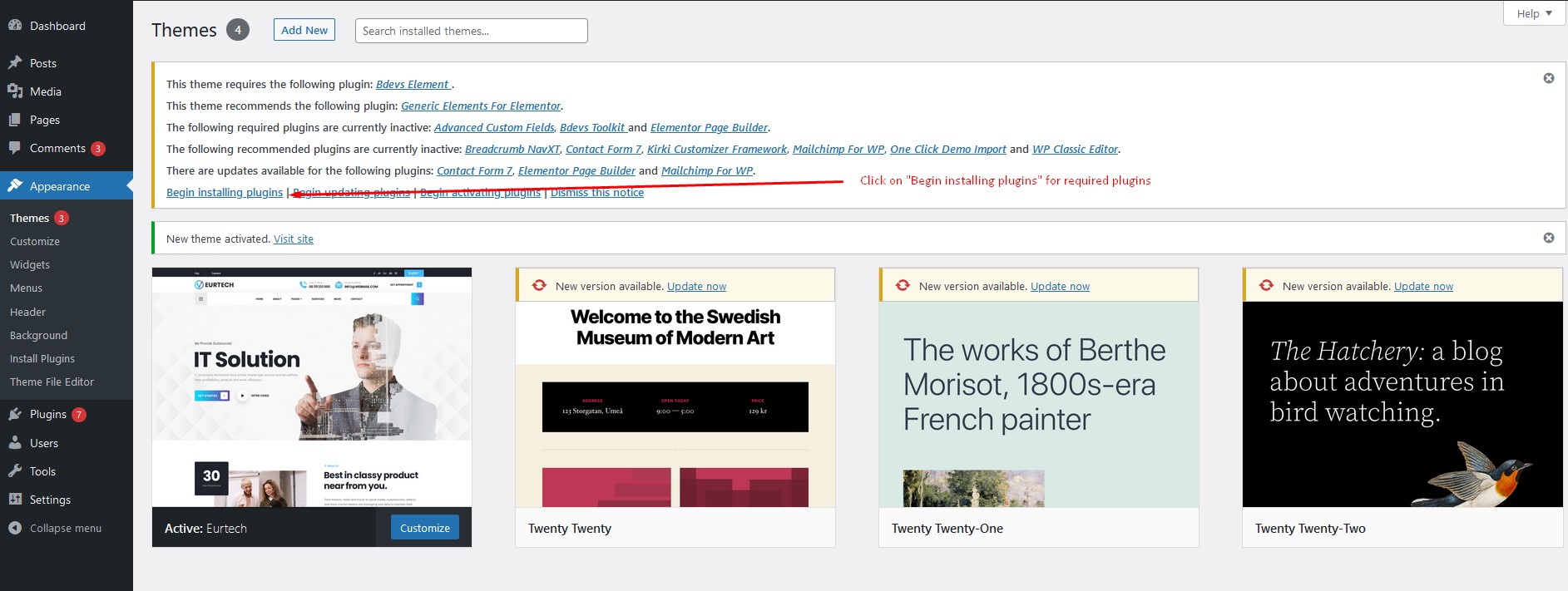
Task: Open Header submenu item
Action: (x=28, y=312)
